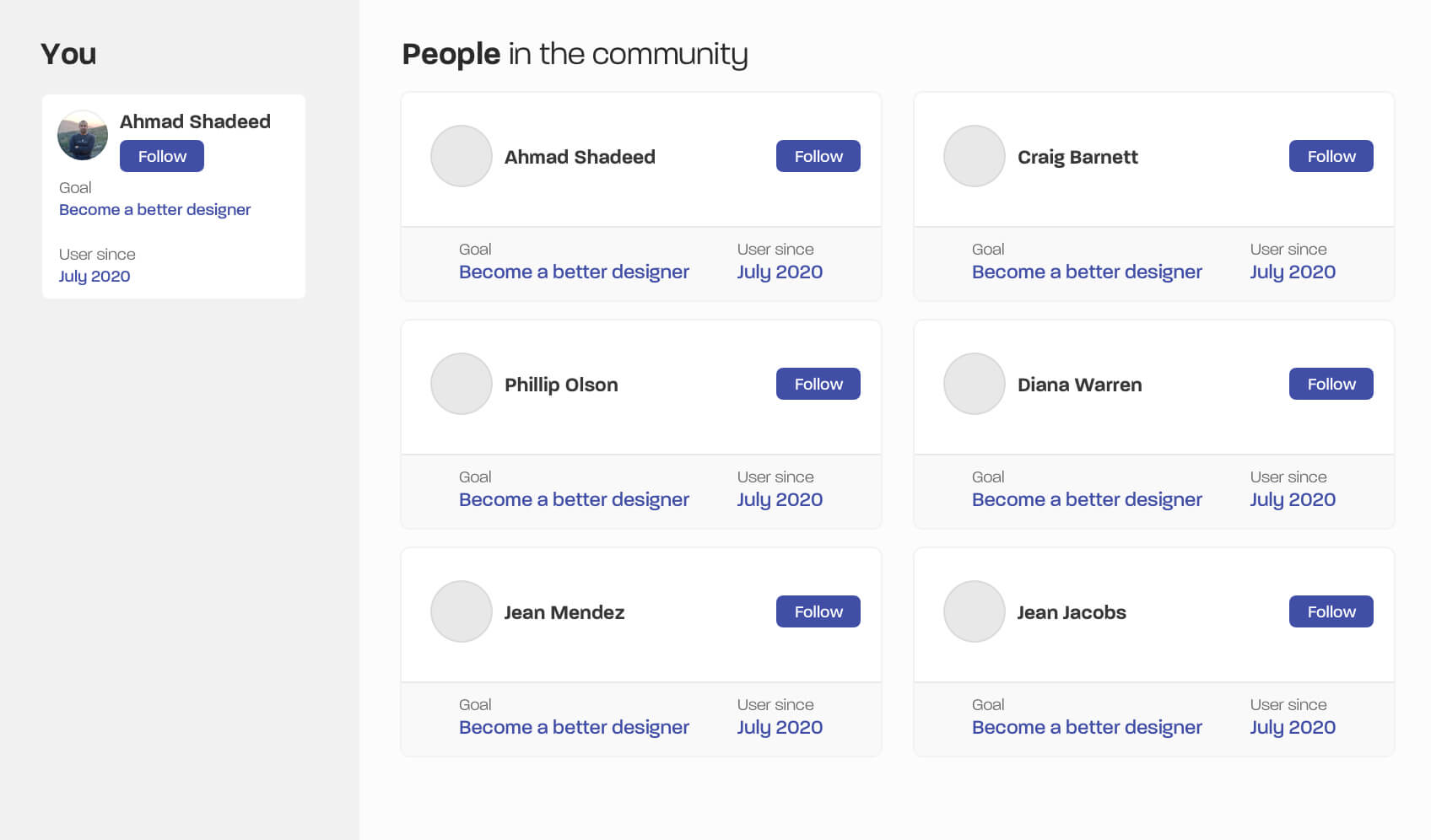1431x840 pixels.
Task: Click Phillip Olson's avatar placeholder
Action: tap(461, 384)
